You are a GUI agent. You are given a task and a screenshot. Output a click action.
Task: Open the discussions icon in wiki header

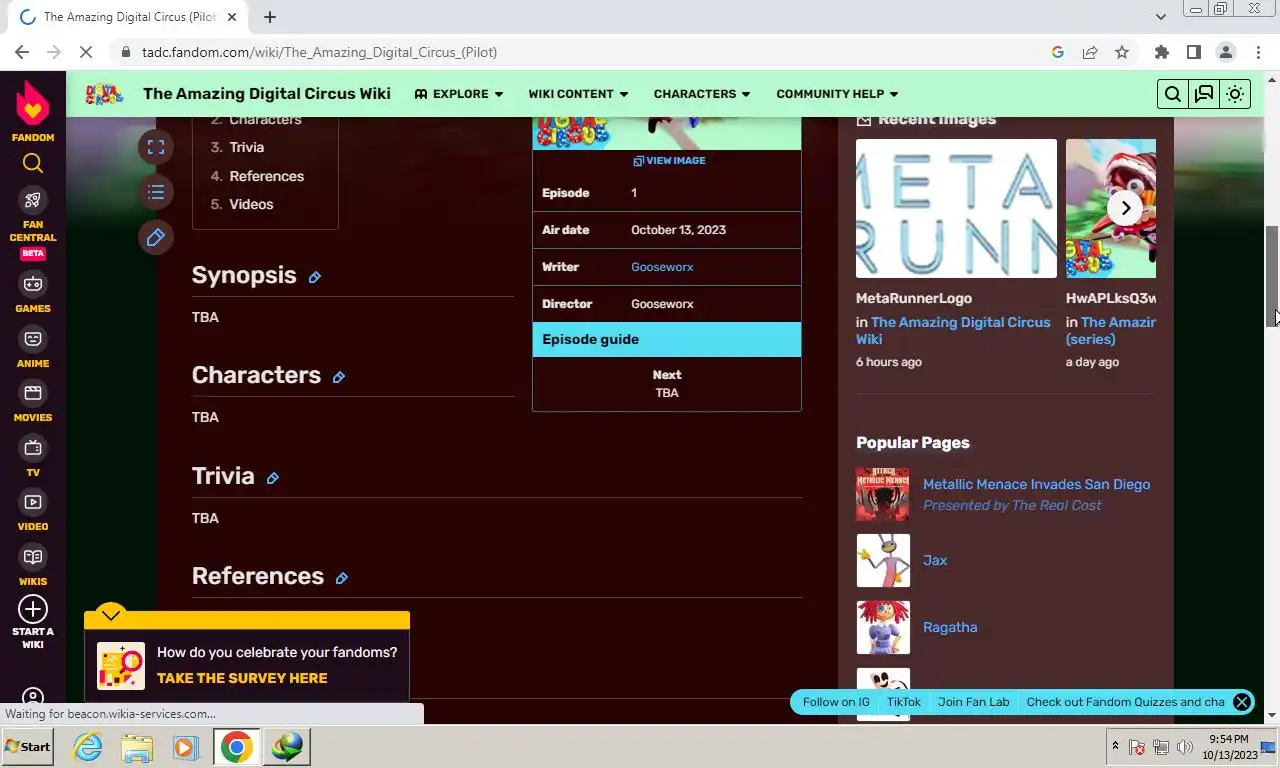[1204, 94]
